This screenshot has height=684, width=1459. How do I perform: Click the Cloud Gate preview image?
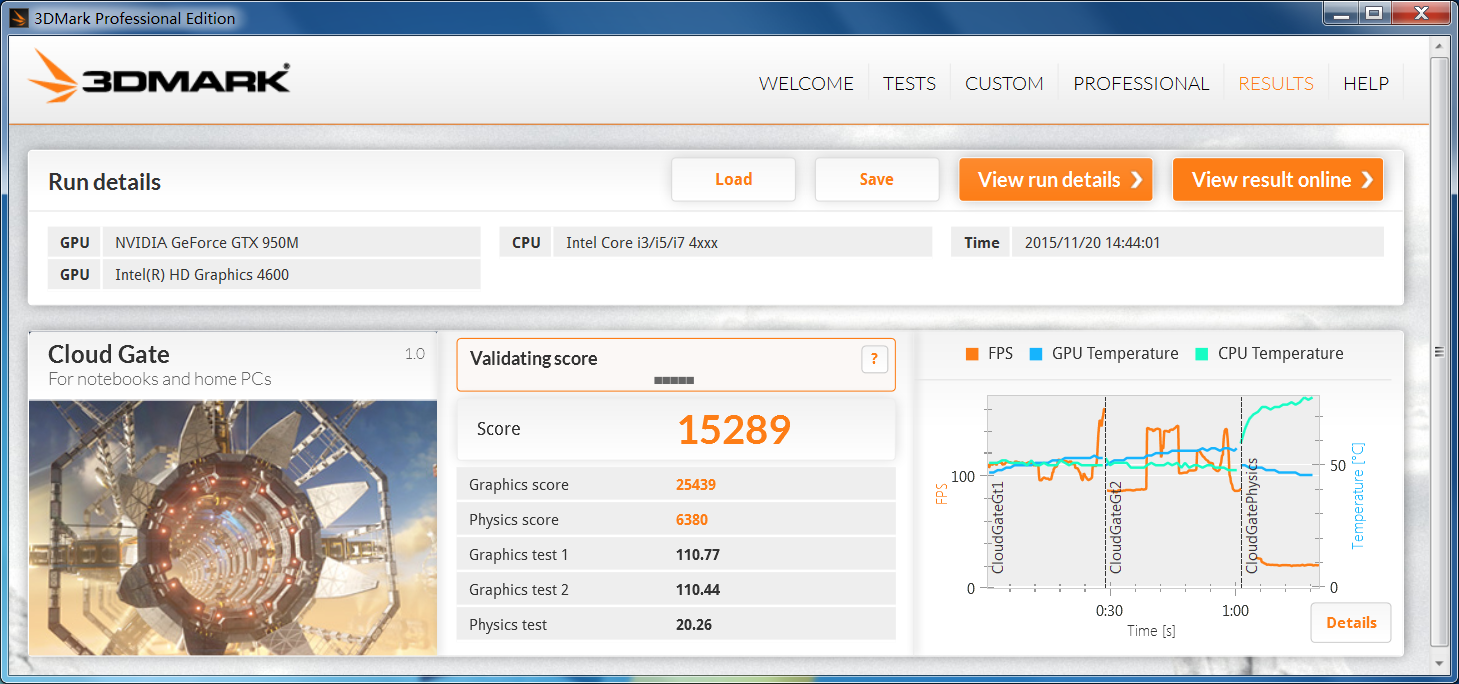pyautogui.click(x=233, y=528)
